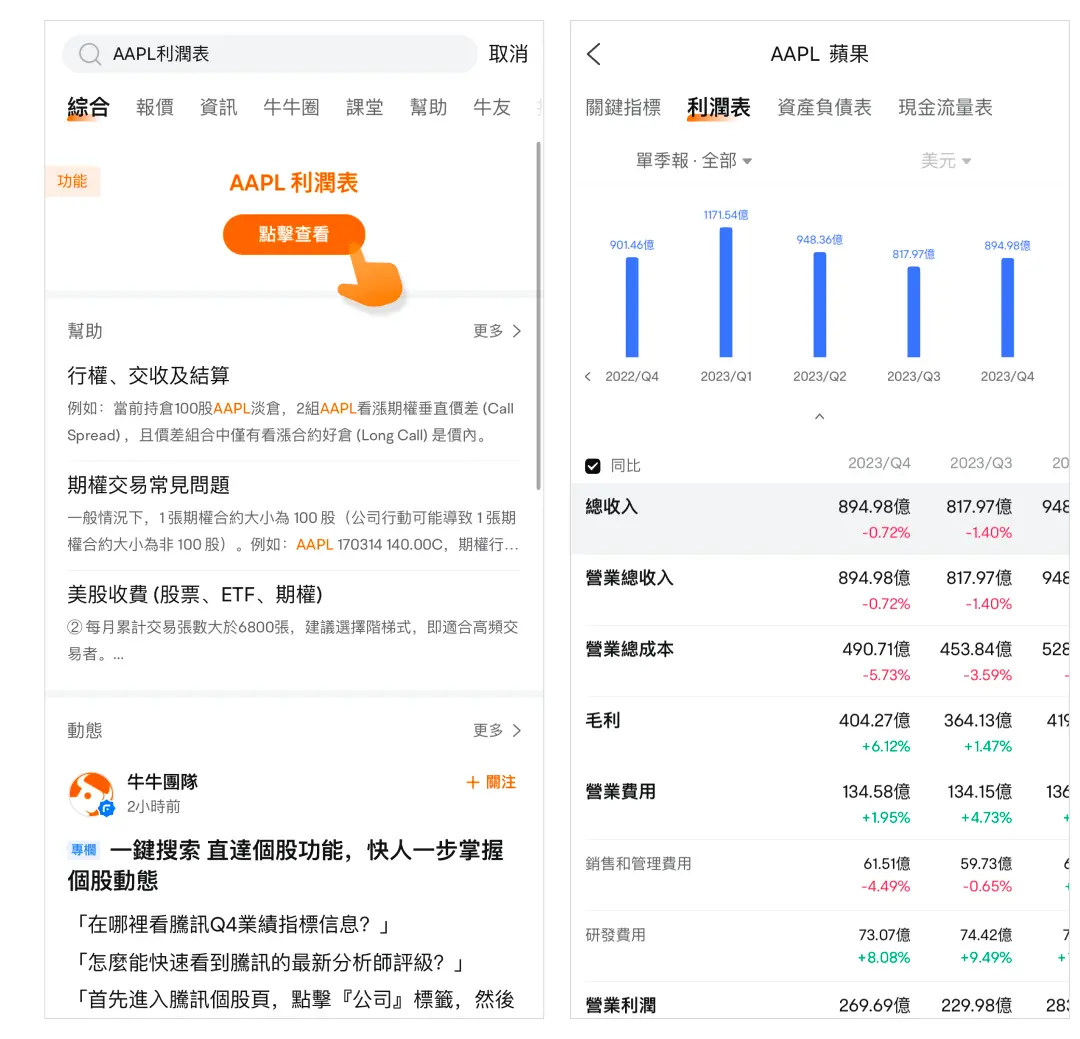Tap the back arrow on AAPL page
This screenshot has height=1039, width=1080.
(x=594, y=54)
